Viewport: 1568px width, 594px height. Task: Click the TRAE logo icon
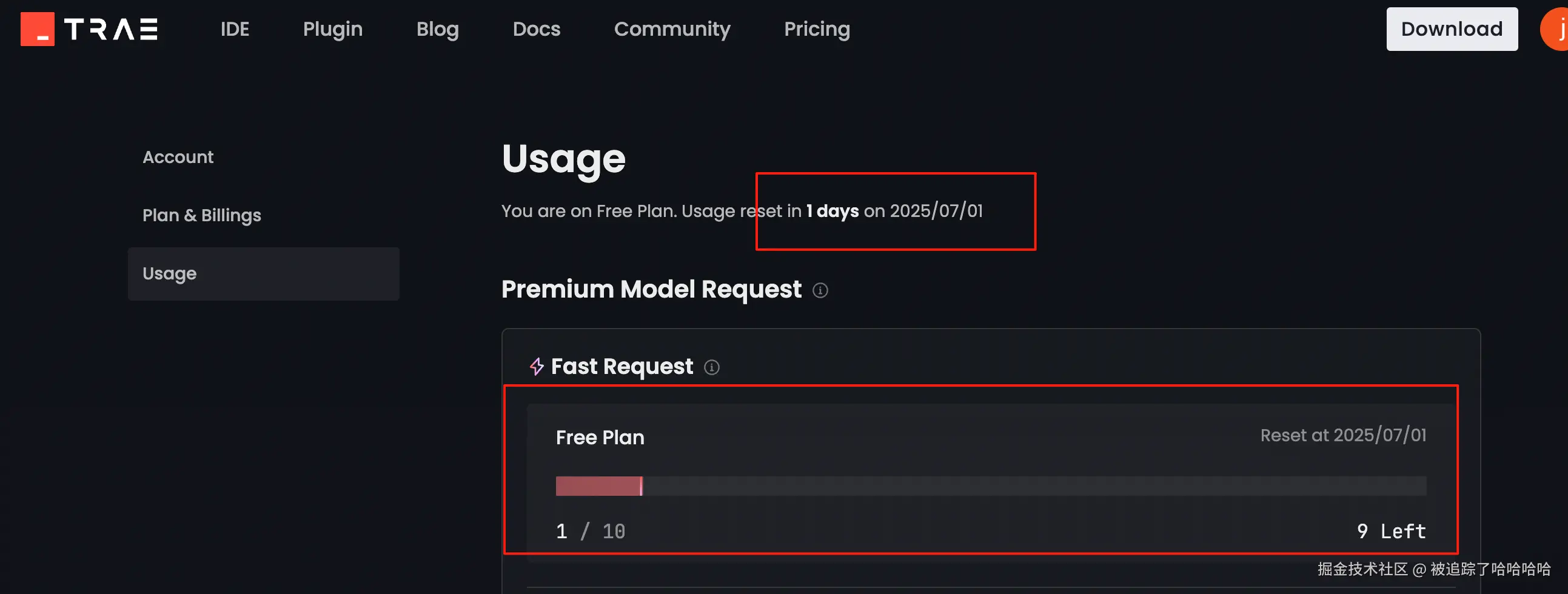click(37, 29)
